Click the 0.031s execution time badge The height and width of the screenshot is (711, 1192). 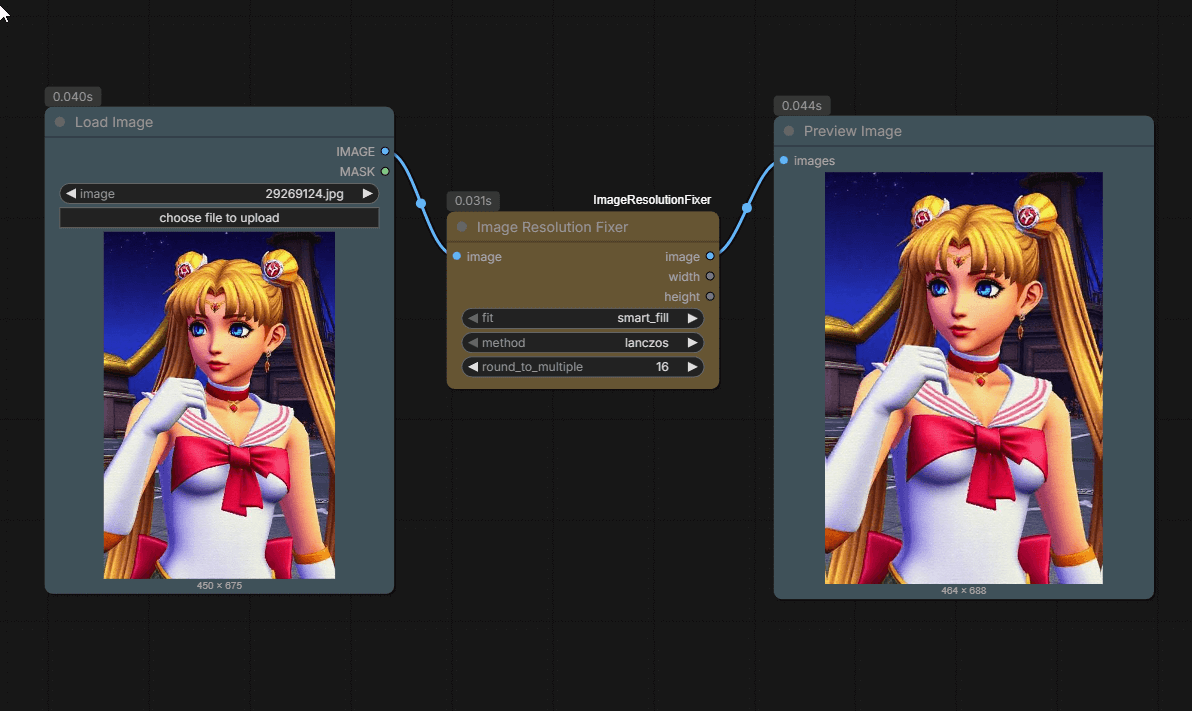473,201
